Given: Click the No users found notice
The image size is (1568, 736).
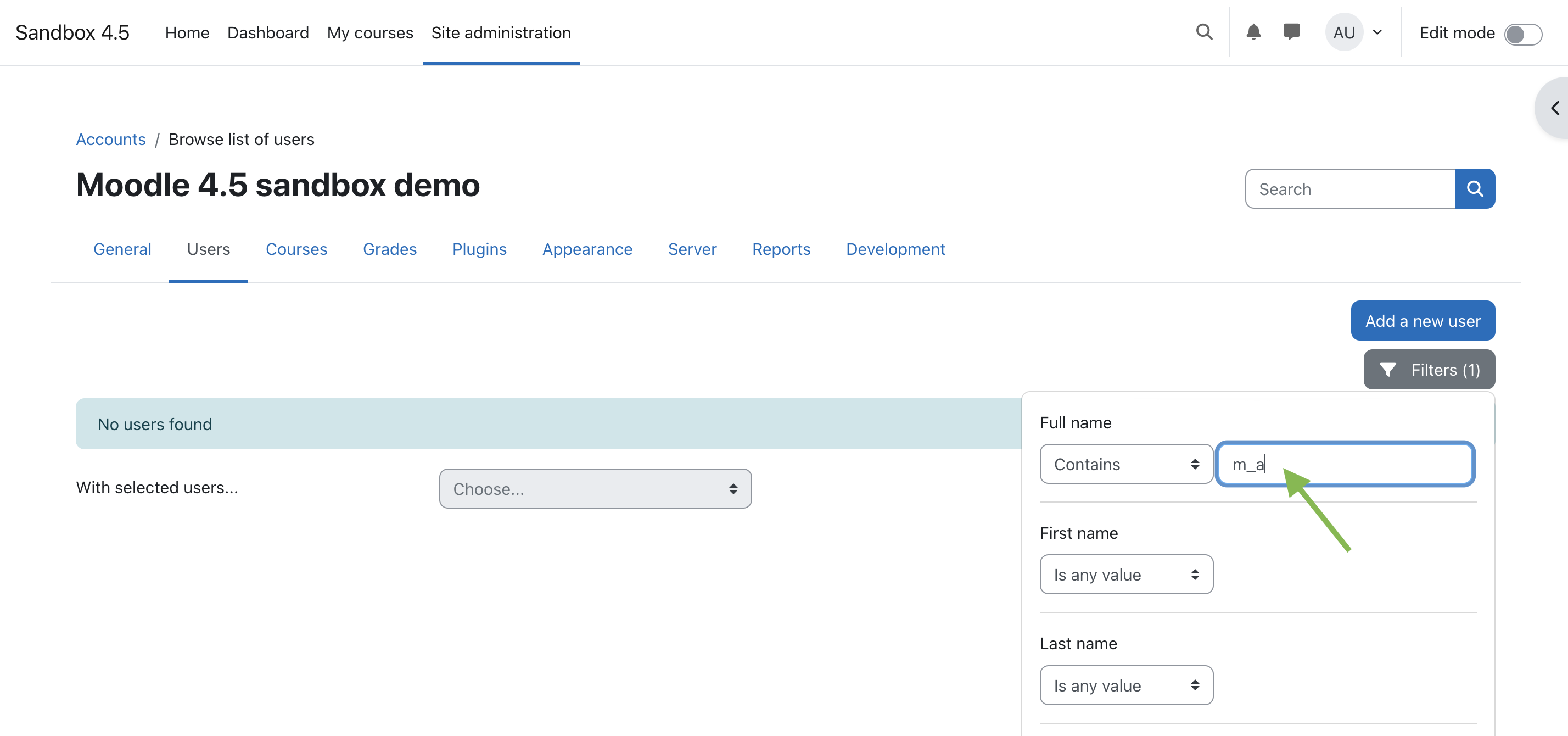Looking at the screenshot, I should pyautogui.click(x=548, y=423).
